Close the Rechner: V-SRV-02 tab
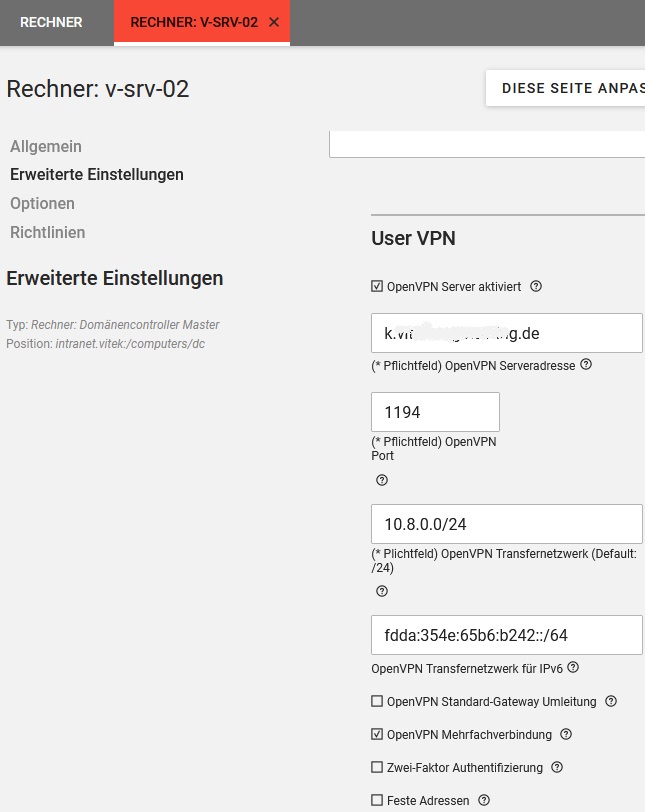The image size is (645, 812). (x=274, y=22)
